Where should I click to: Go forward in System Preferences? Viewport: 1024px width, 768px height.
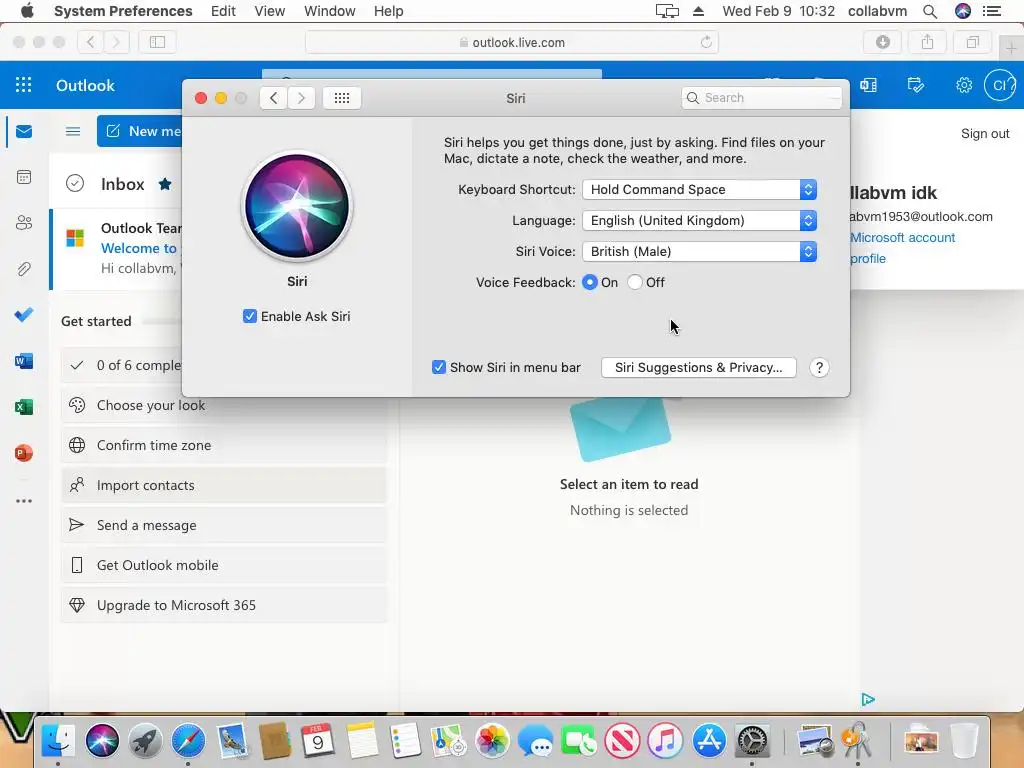click(301, 98)
